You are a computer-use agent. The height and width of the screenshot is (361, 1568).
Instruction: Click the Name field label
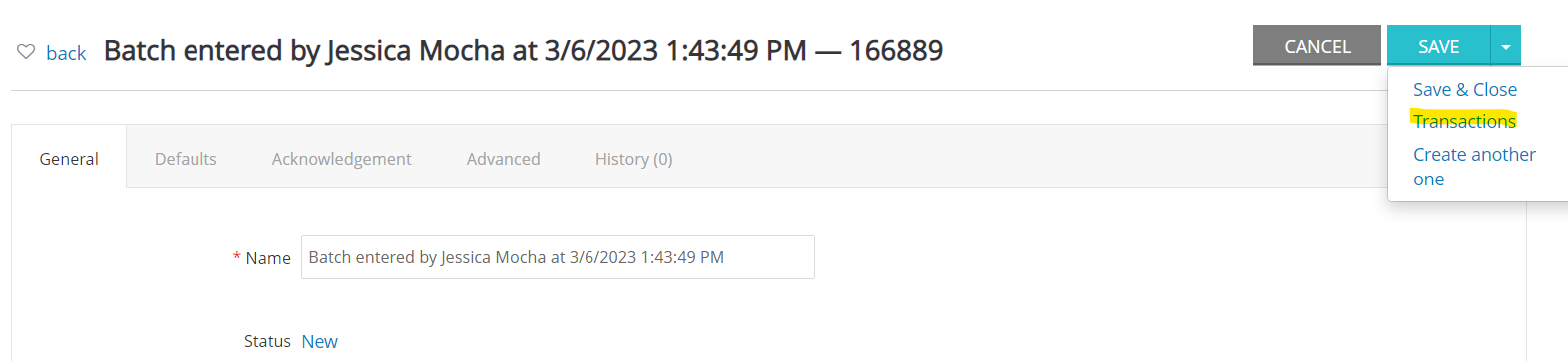268,258
